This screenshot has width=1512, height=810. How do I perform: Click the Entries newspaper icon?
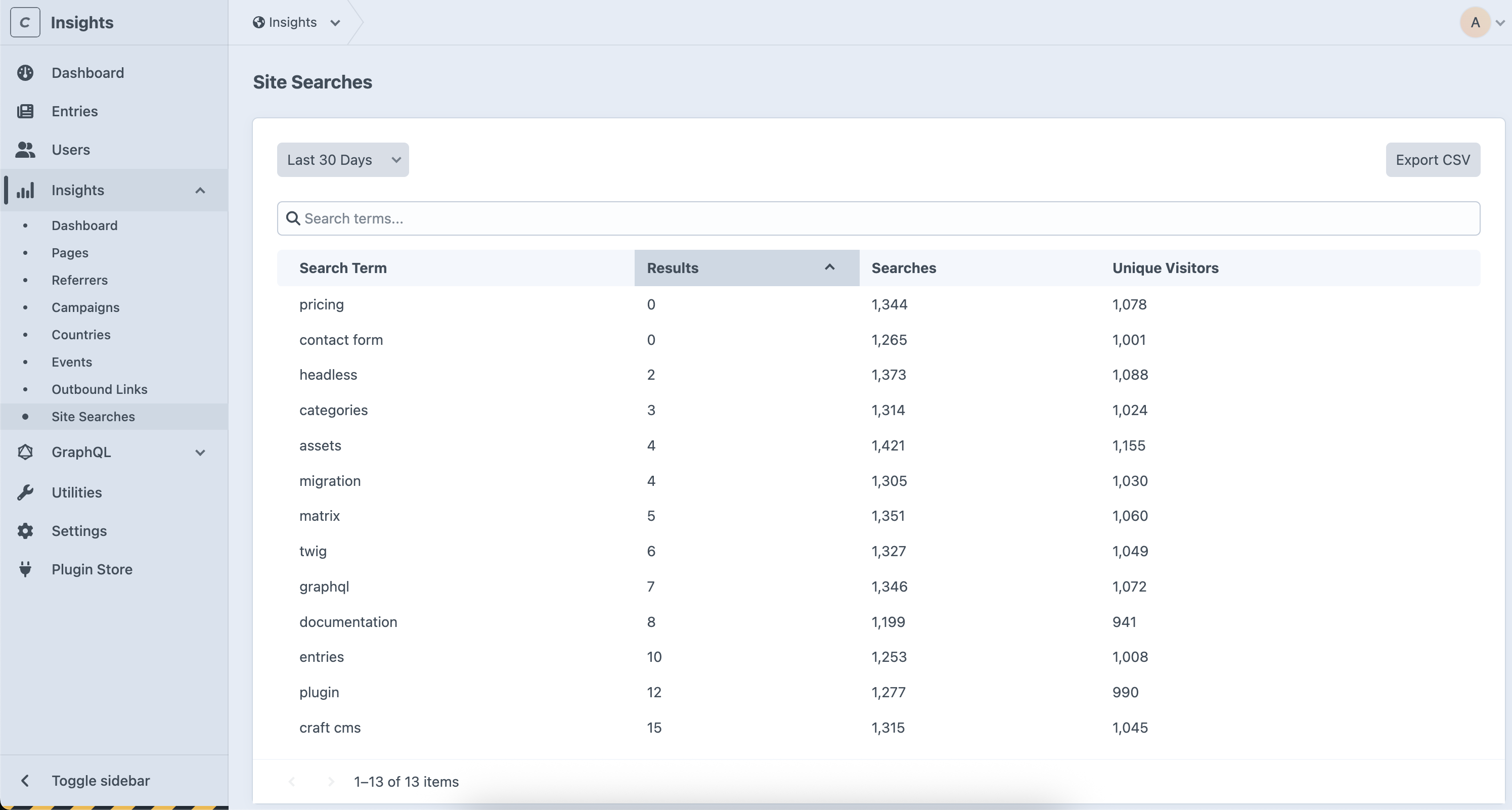click(x=25, y=112)
